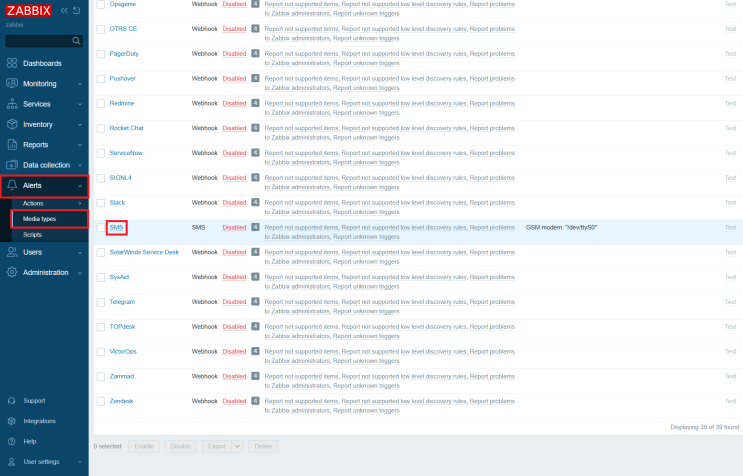Open the SolarWinds Service Desk link
743x476 pixels.
tap(144, 252)
